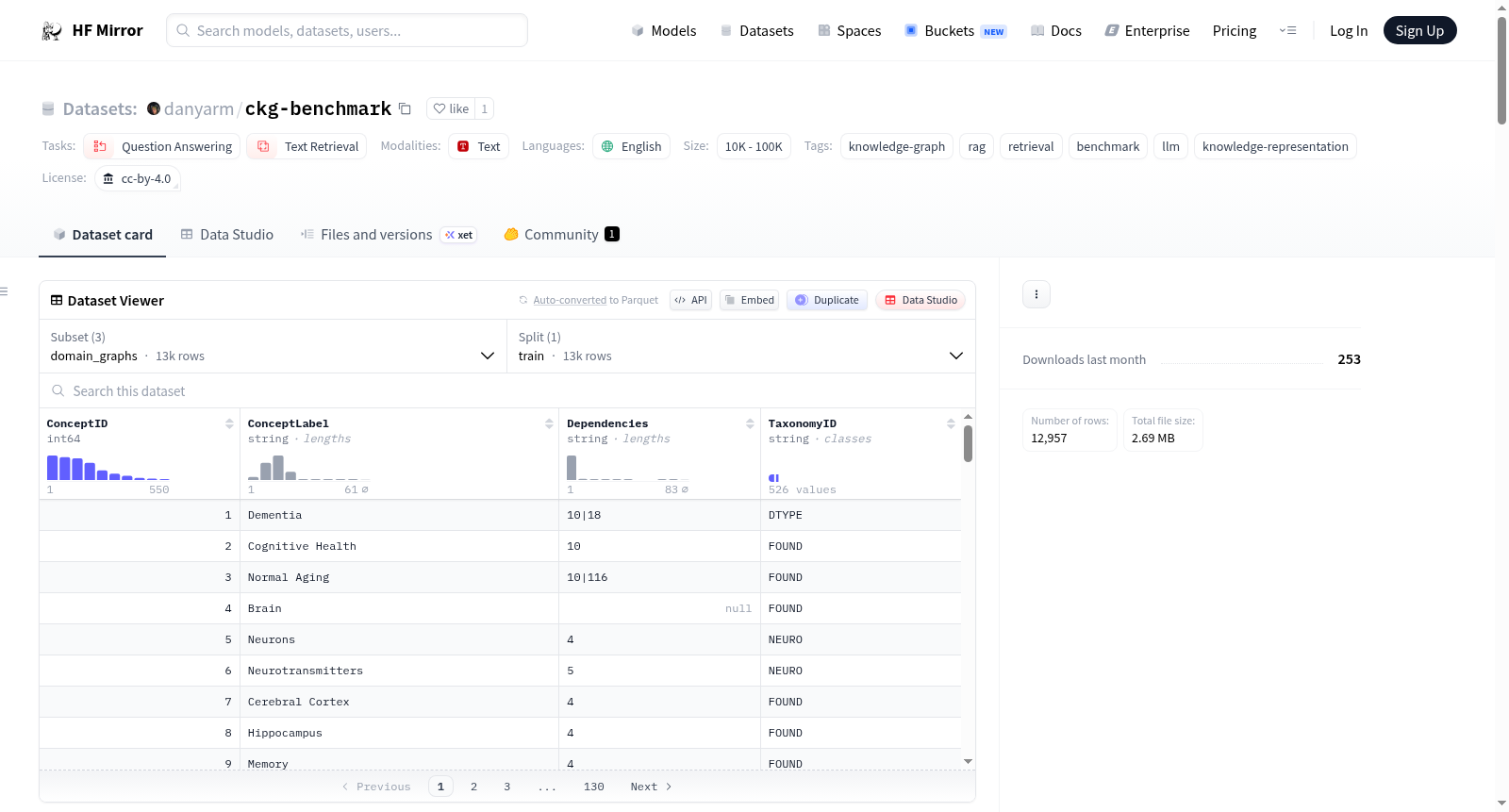
Task: Sort ConceptID column
Action: coord(229,423)
